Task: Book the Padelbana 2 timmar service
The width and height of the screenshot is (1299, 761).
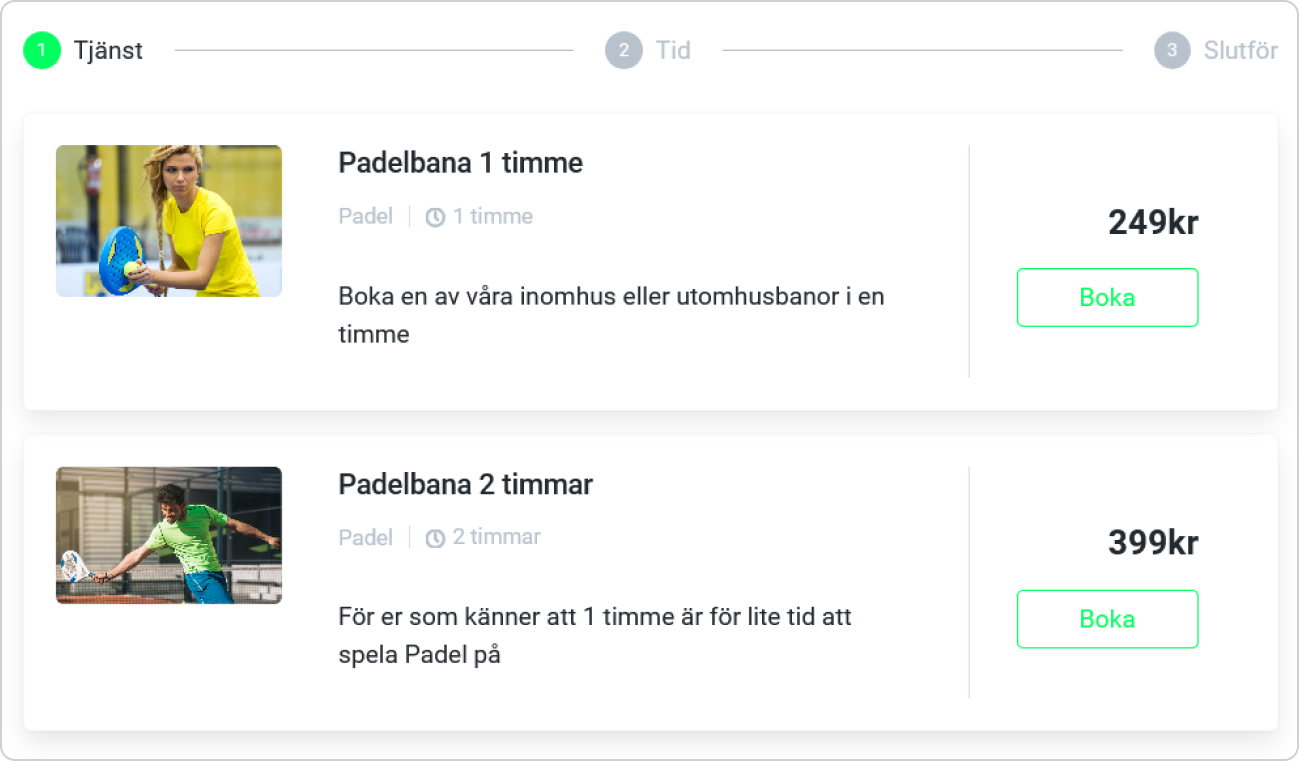Action: [1107, 619]
